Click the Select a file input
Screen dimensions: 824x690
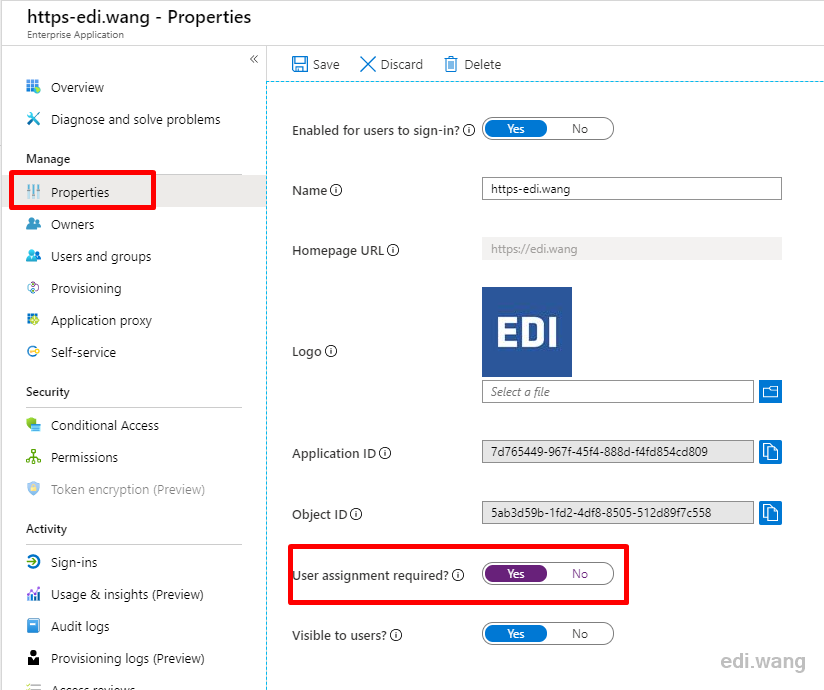pos(617,392)
